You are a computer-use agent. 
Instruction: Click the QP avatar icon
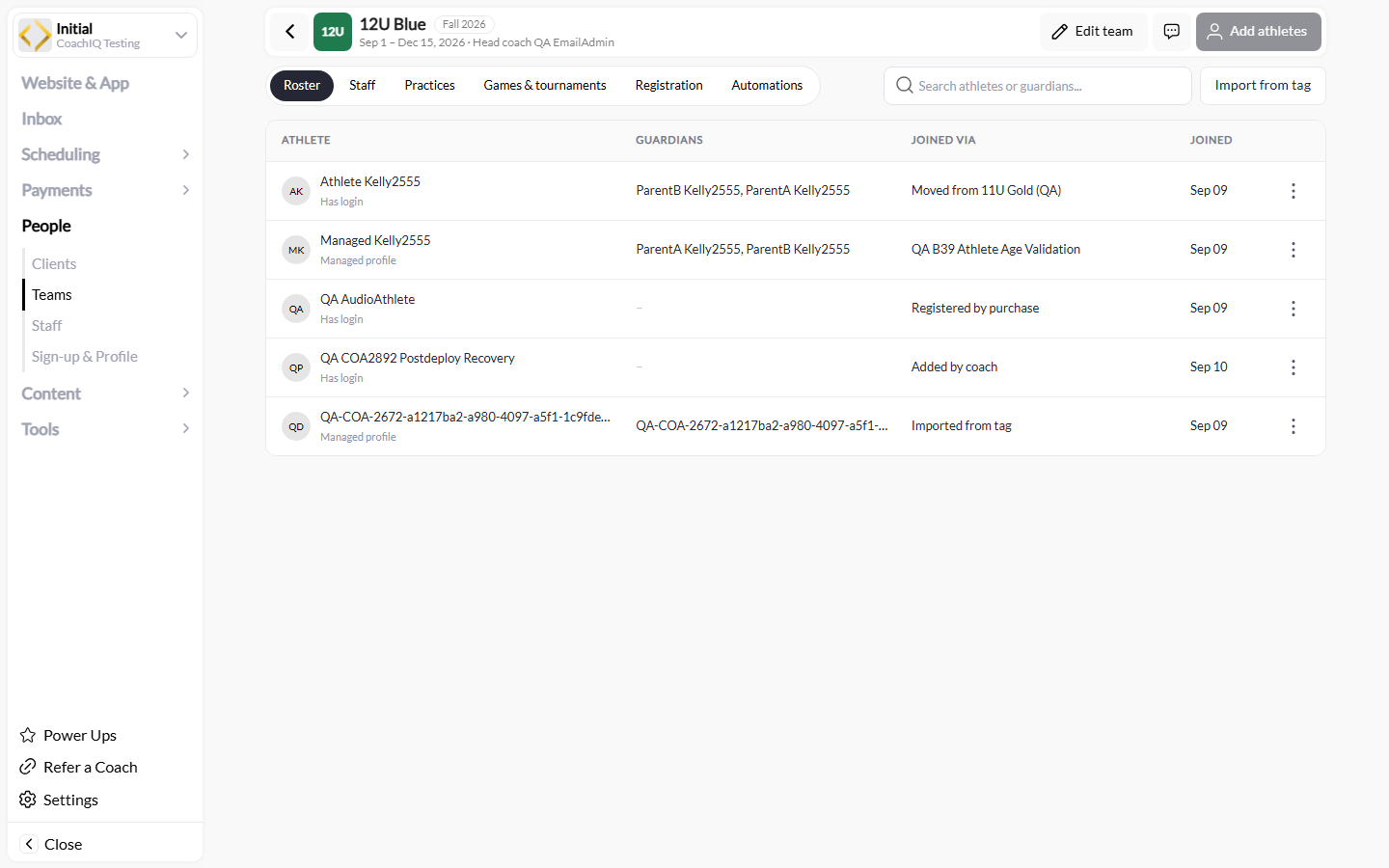click(296, 367)
